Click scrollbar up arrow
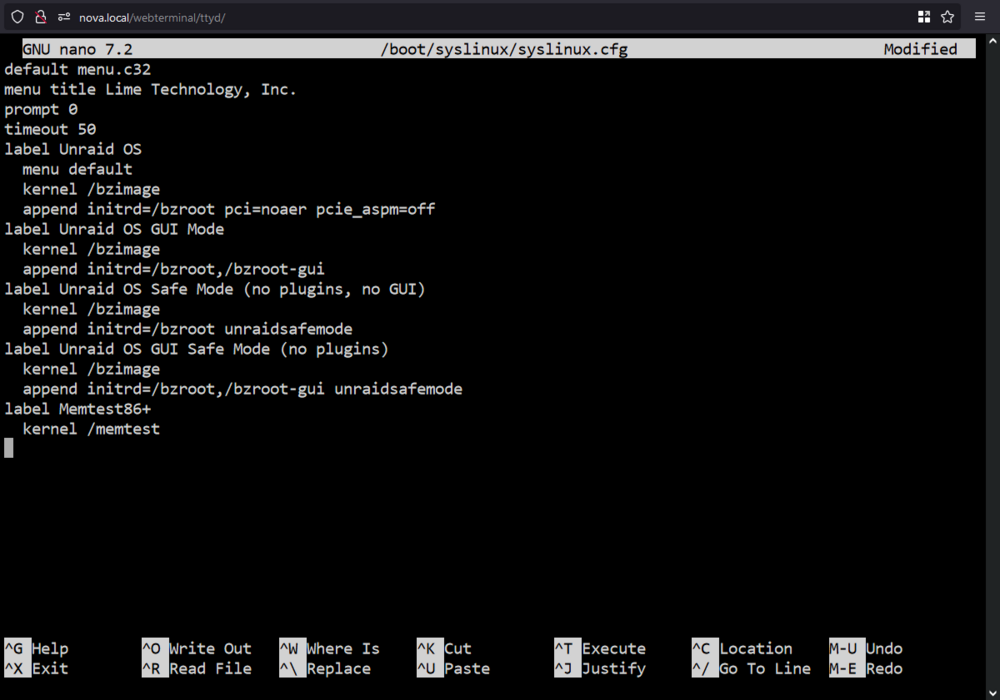 tap(992, 41)
